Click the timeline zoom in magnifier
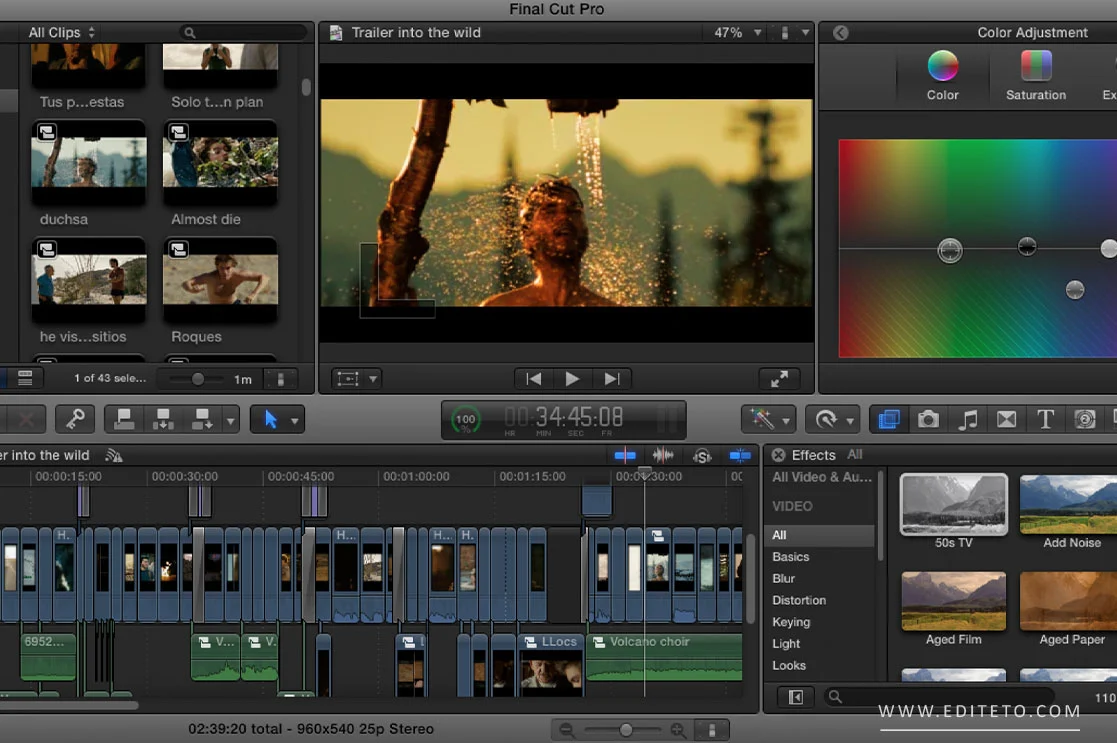Viewport: 1117px width, 743px height. coord(678,729)
